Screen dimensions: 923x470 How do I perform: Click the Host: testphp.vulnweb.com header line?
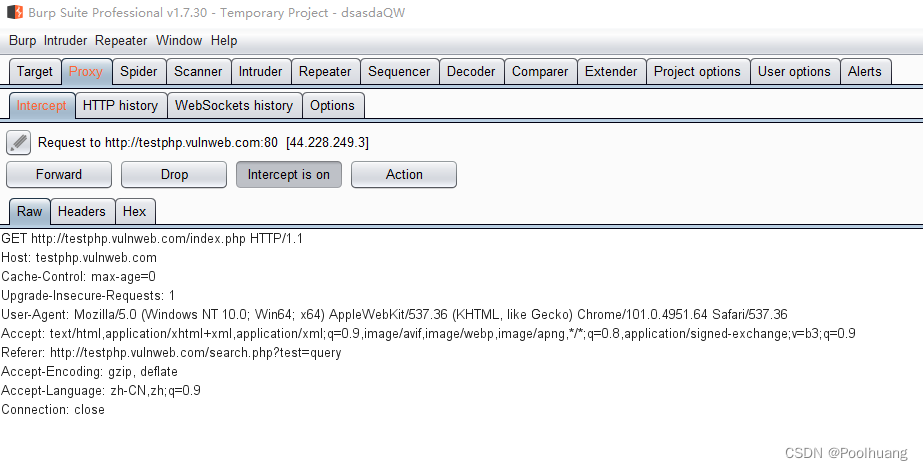coord(79,257)
